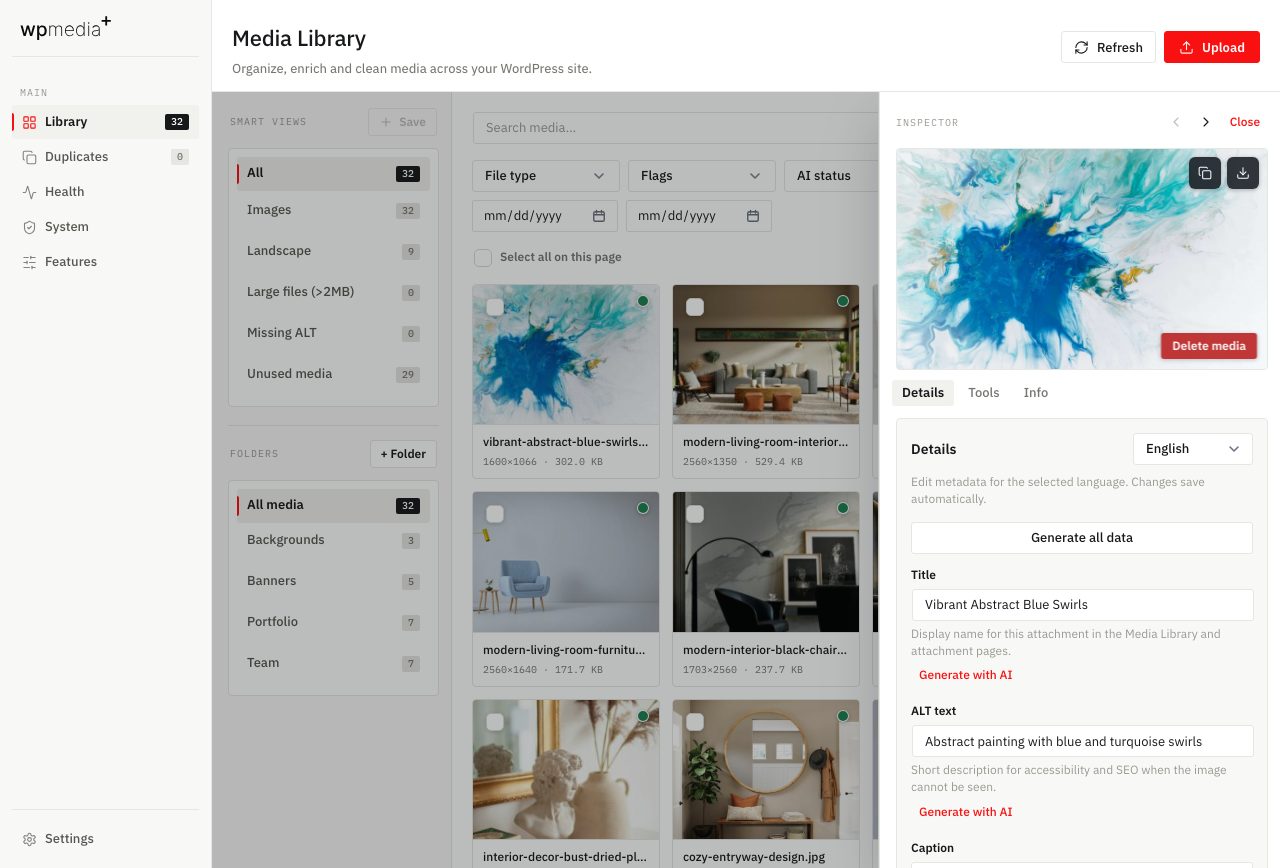Open the Portfolio folder

[x=333, y=622]
